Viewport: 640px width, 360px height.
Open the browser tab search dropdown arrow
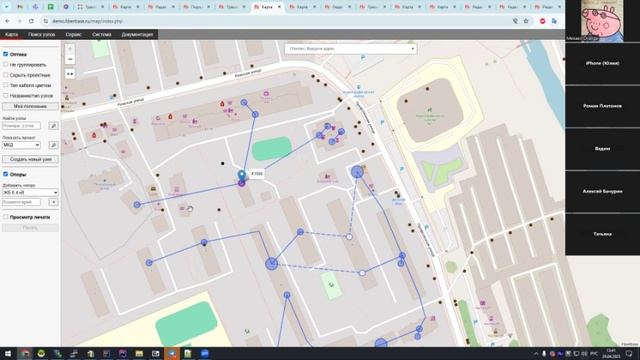(x=6, y=7)
